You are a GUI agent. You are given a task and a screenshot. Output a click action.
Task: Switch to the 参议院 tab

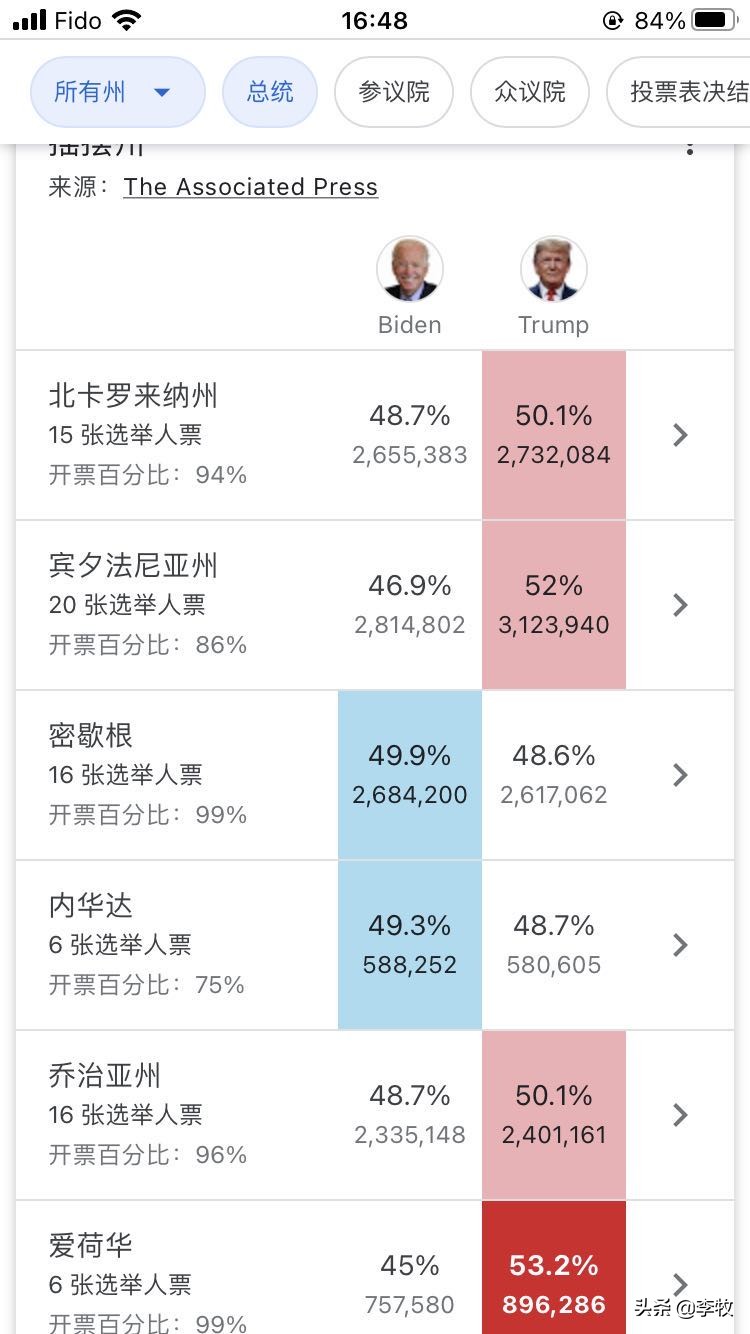coord(394,92)
